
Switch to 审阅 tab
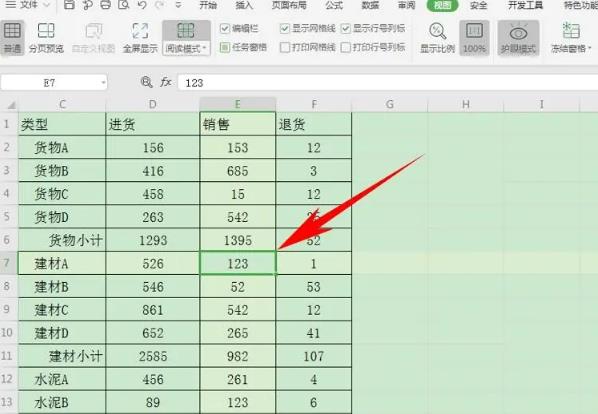click(x=406, y=5)
